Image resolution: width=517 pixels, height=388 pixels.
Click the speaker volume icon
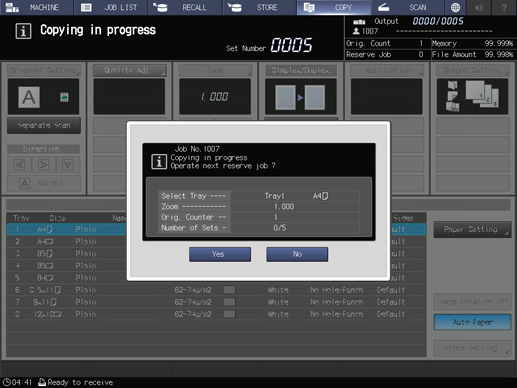click(x=479, y=7)
